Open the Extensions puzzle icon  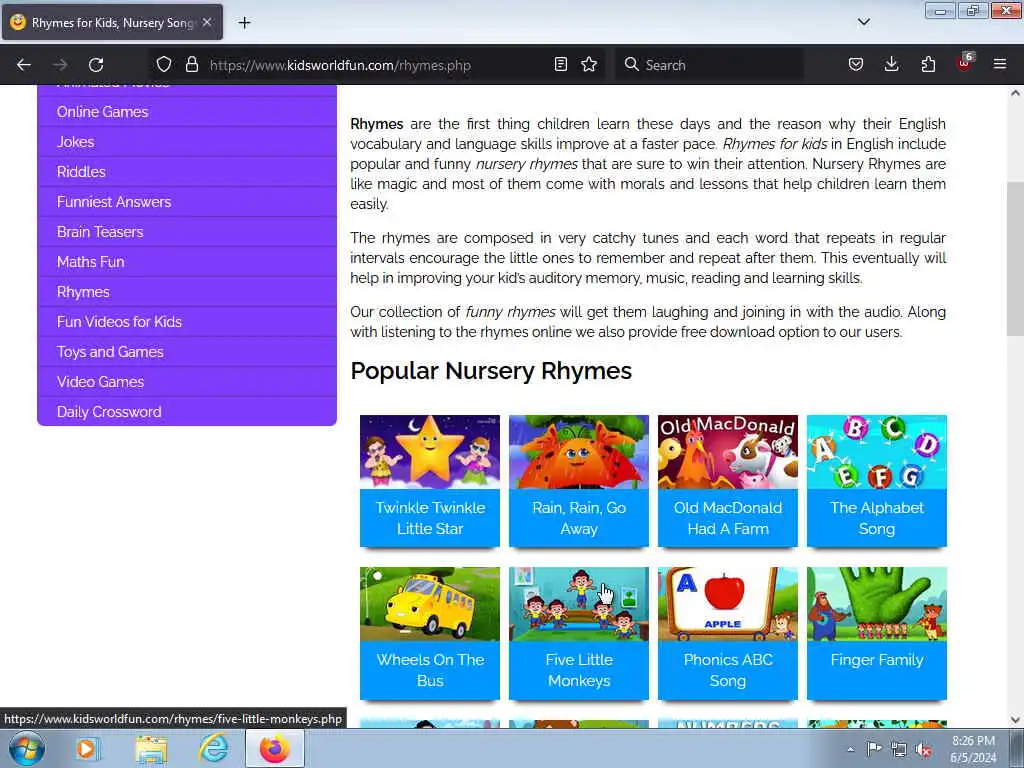(x=928, y=65)
